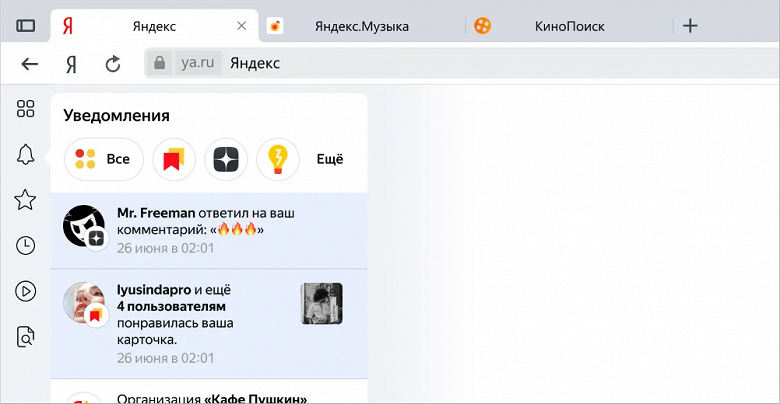Open Mr. Freeman comment reply notification
This screenshot has width=780, height=404.
point(209,231)
